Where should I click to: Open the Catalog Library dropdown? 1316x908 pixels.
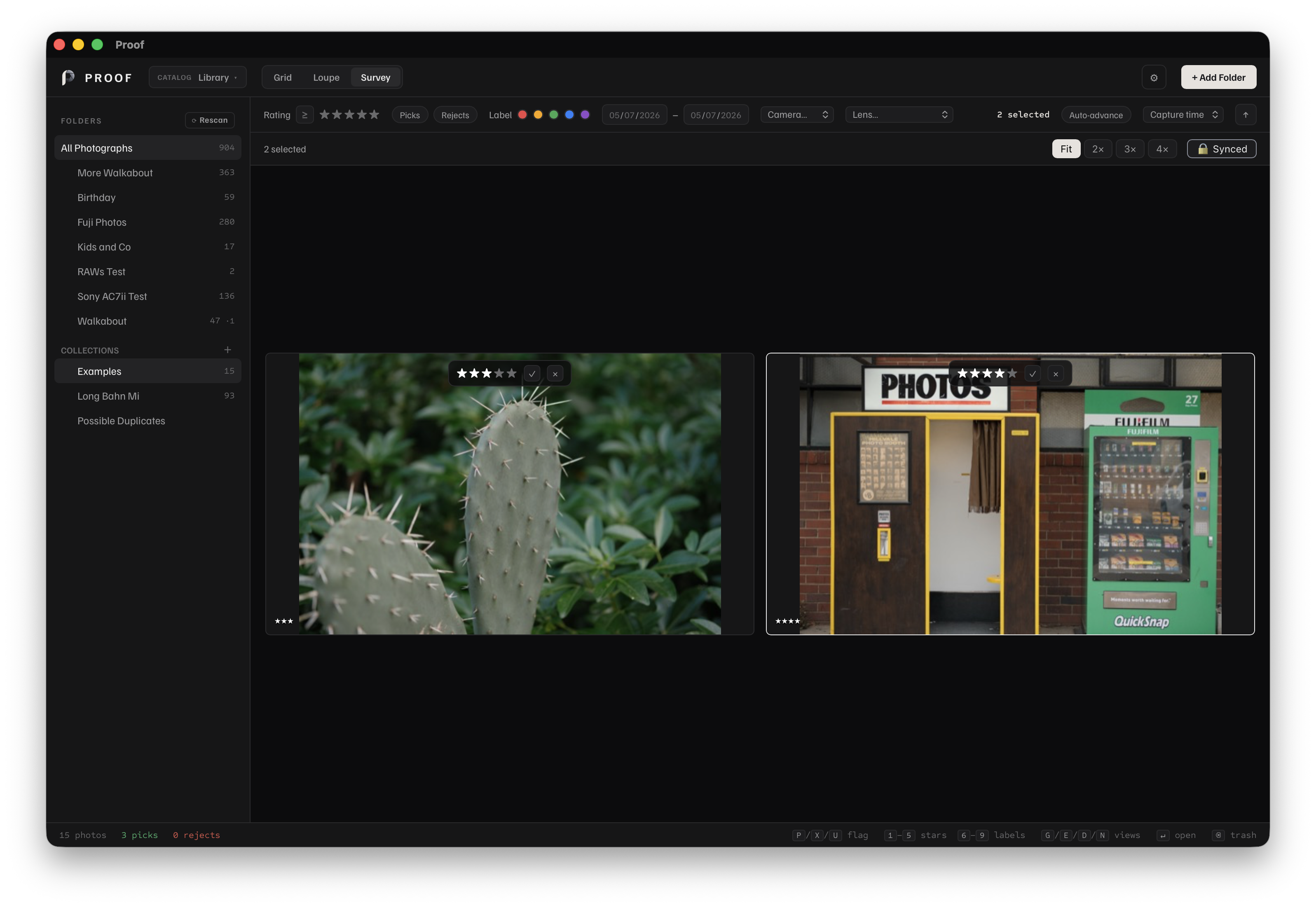(x=197, y=77)
